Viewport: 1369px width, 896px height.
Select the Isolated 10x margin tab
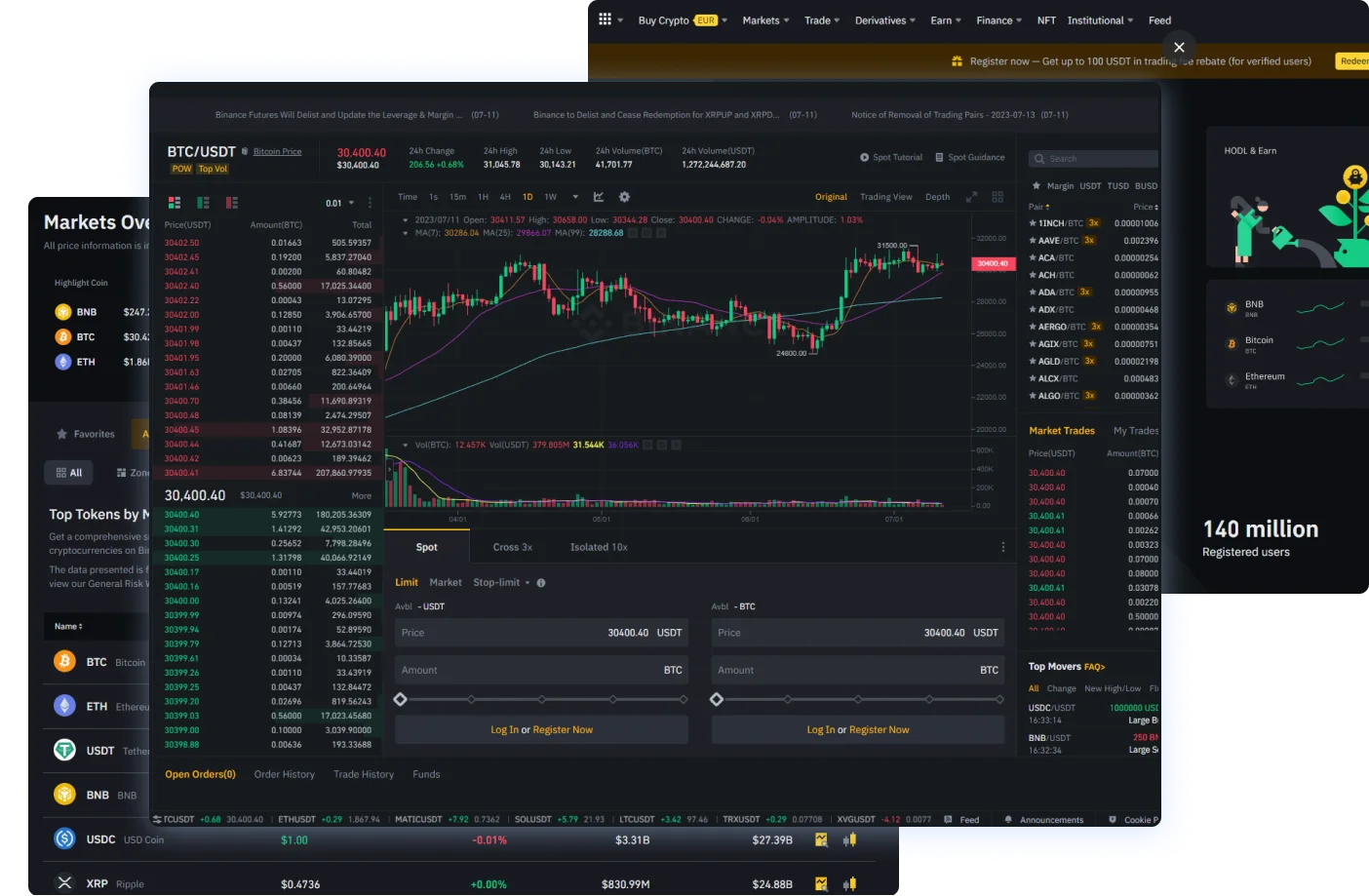(x=599, y=547)
